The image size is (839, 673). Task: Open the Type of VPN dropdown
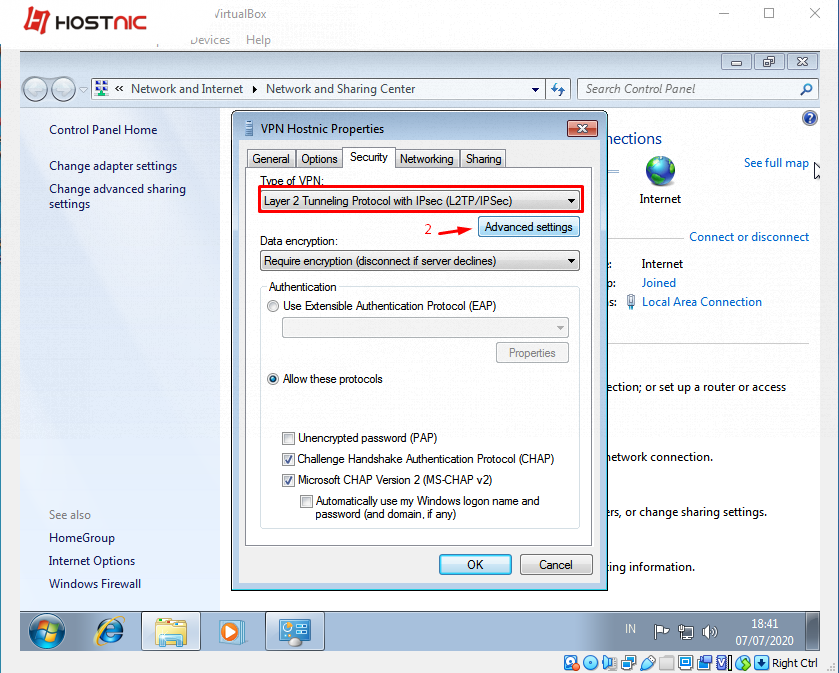[x=568, y=199]
